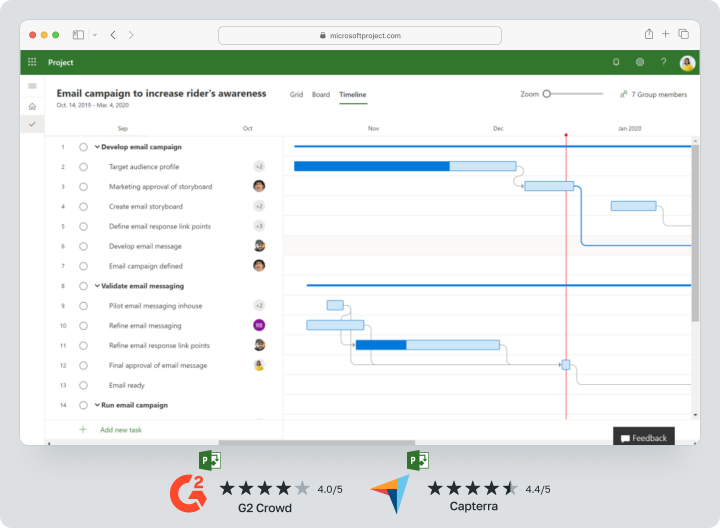The image size is (720, 528).
Task: Open user profile avatar in header
Action: pyautogui.click(x=687, y=63)
